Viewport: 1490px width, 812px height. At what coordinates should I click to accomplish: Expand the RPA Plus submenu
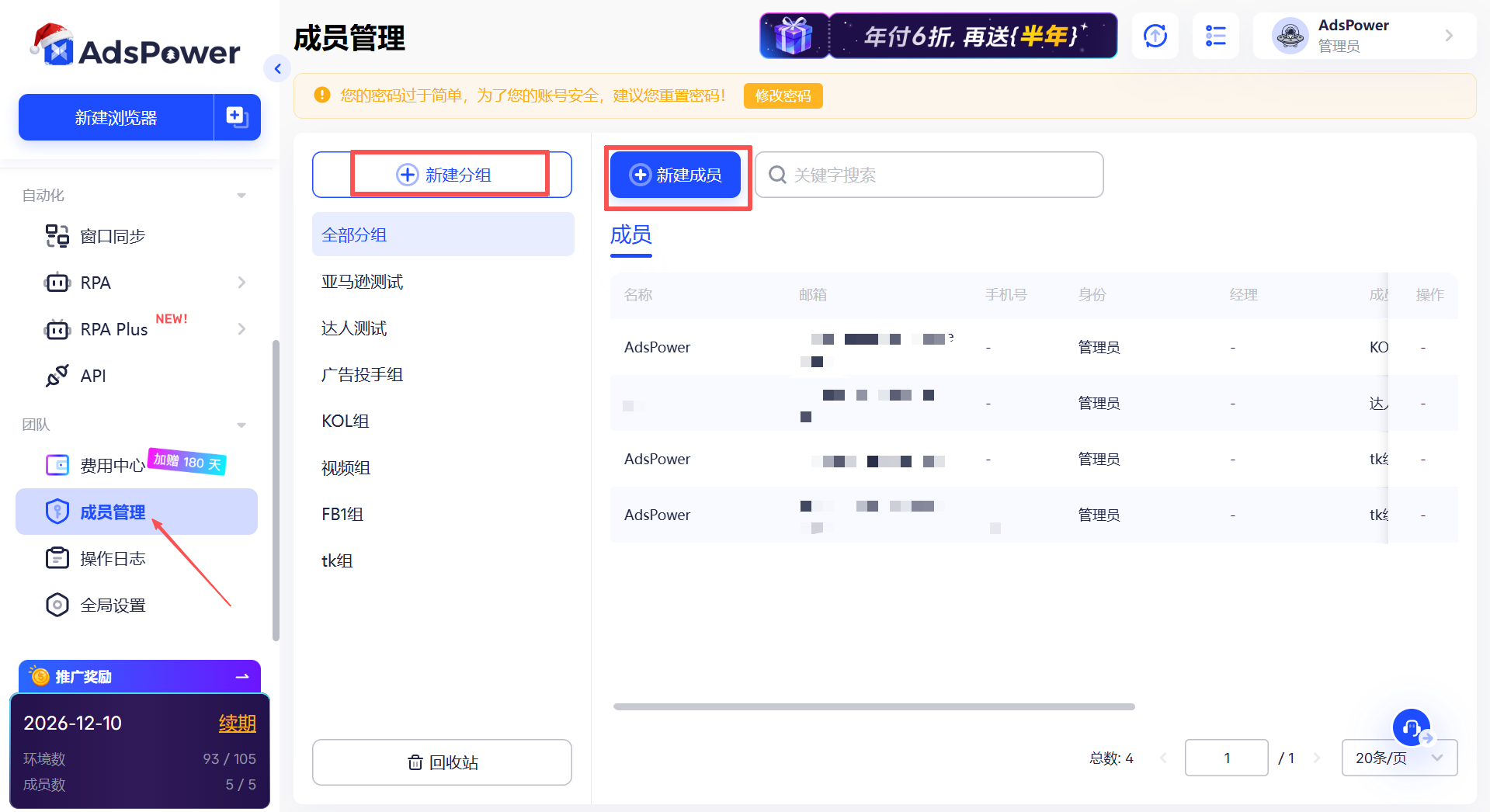[x=241, y=328]
